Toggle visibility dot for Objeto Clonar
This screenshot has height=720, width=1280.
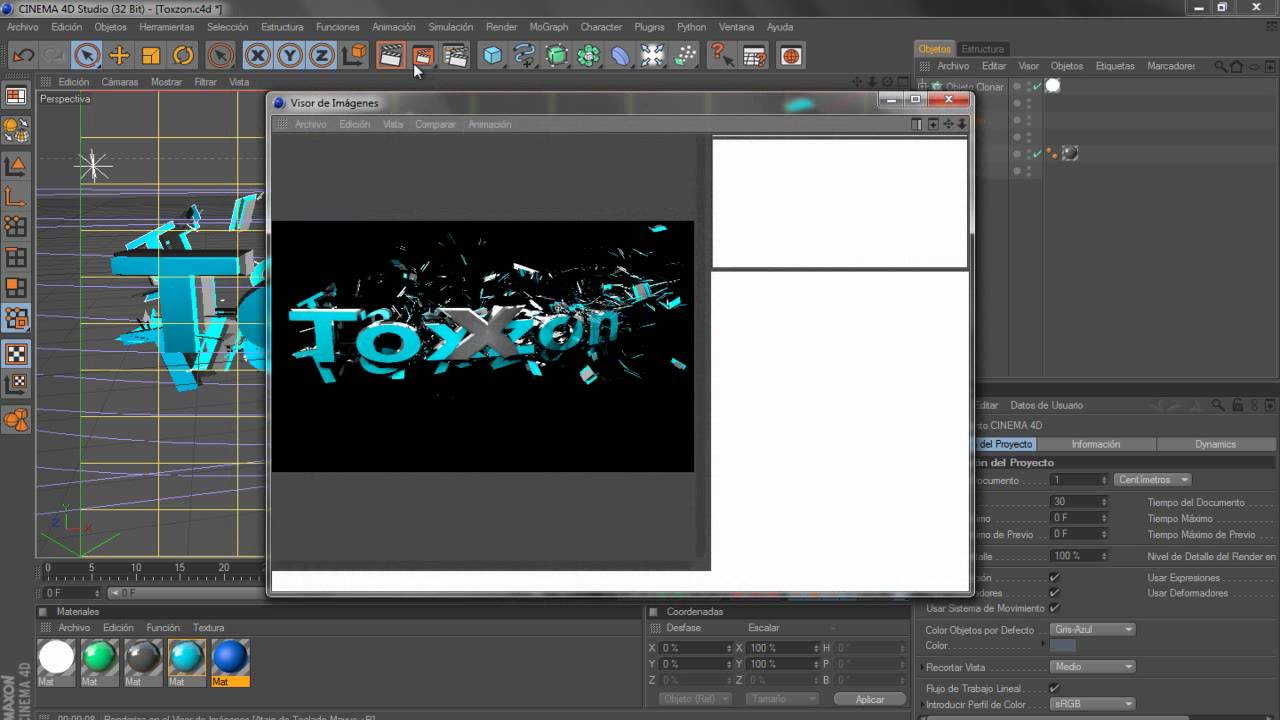pos(1017,86)
